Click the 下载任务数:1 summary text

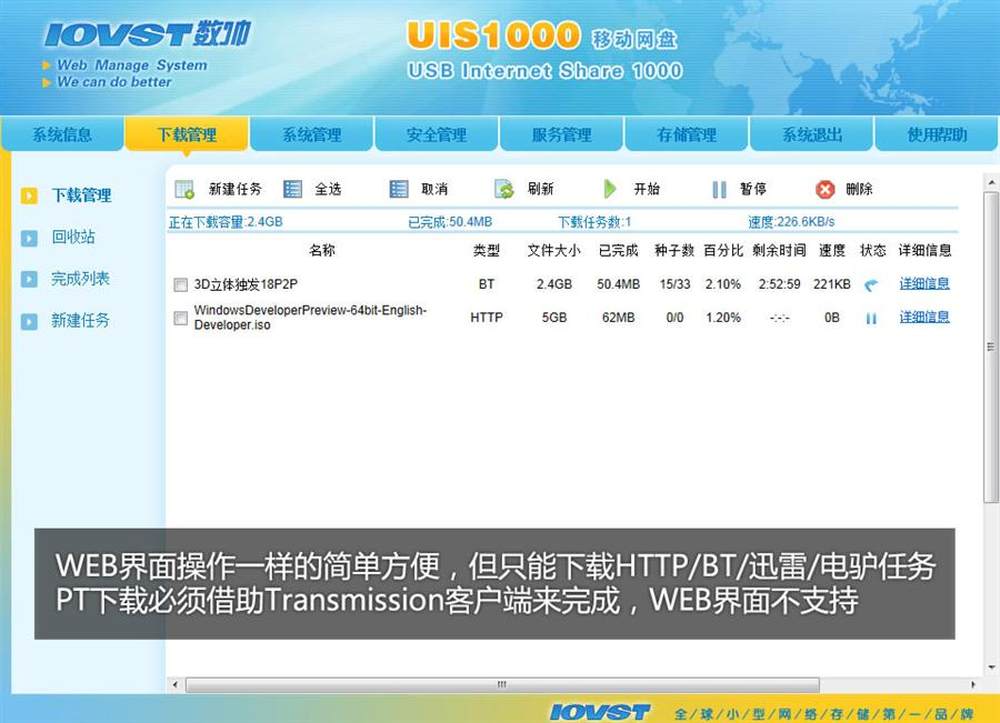594,222
